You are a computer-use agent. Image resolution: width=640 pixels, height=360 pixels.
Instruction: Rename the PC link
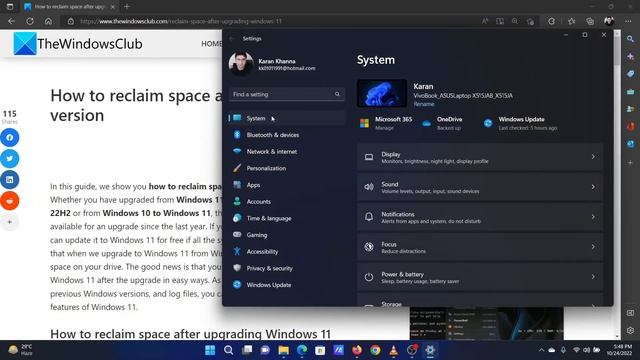coord(424,104)
